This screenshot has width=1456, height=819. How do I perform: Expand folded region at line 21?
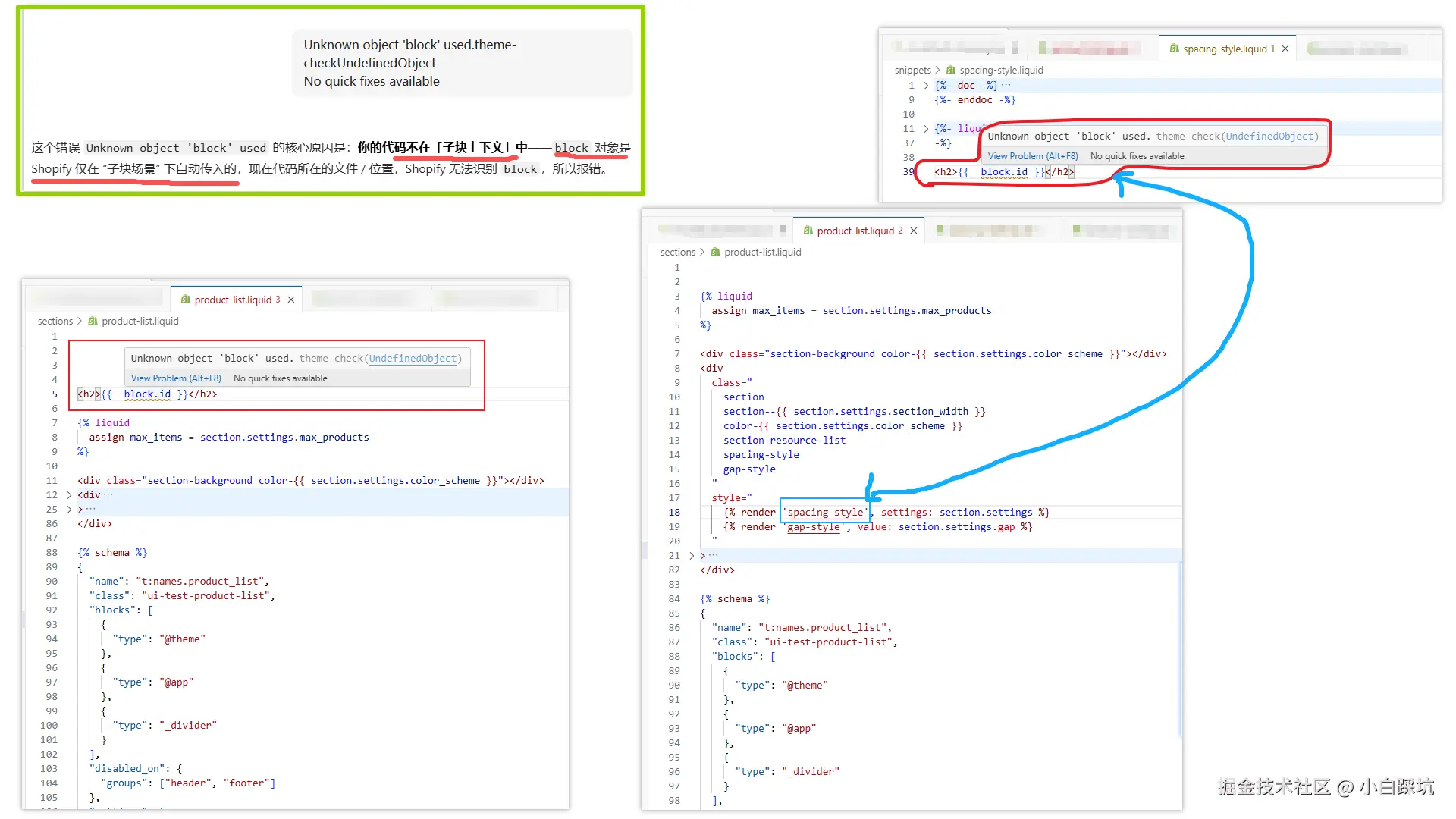tap(692, 556)
